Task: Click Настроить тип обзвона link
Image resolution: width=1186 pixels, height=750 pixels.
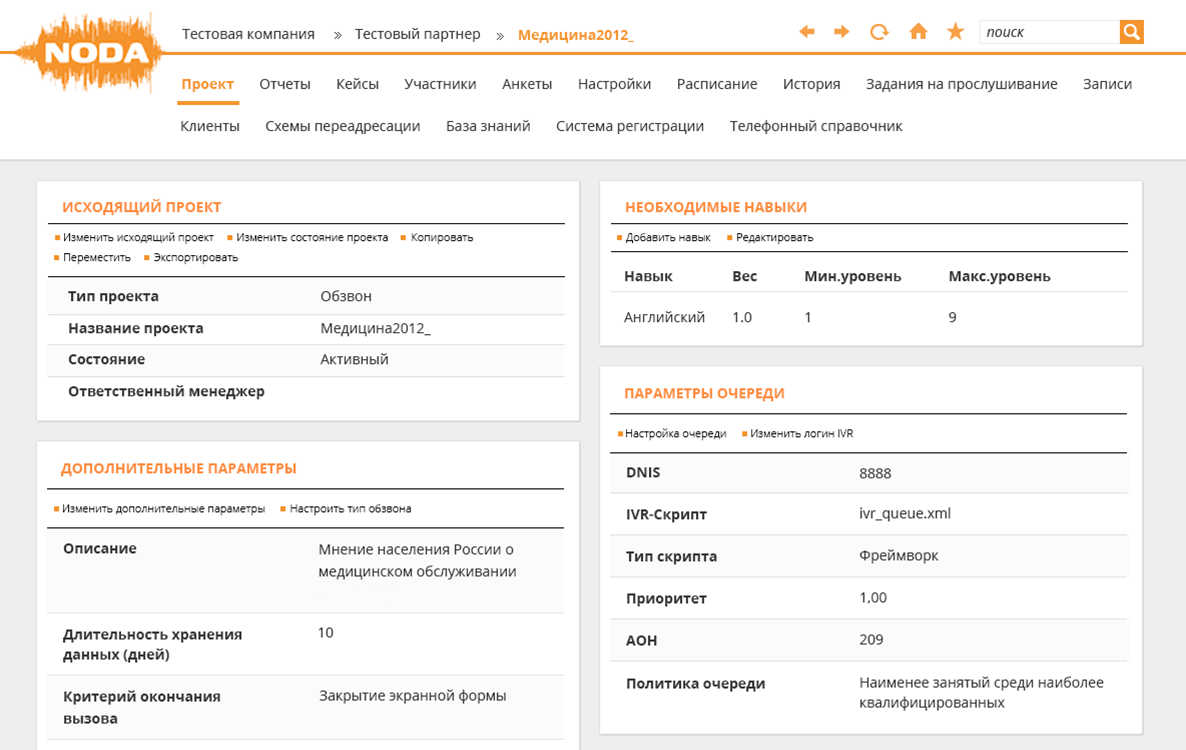Action: 350,509
